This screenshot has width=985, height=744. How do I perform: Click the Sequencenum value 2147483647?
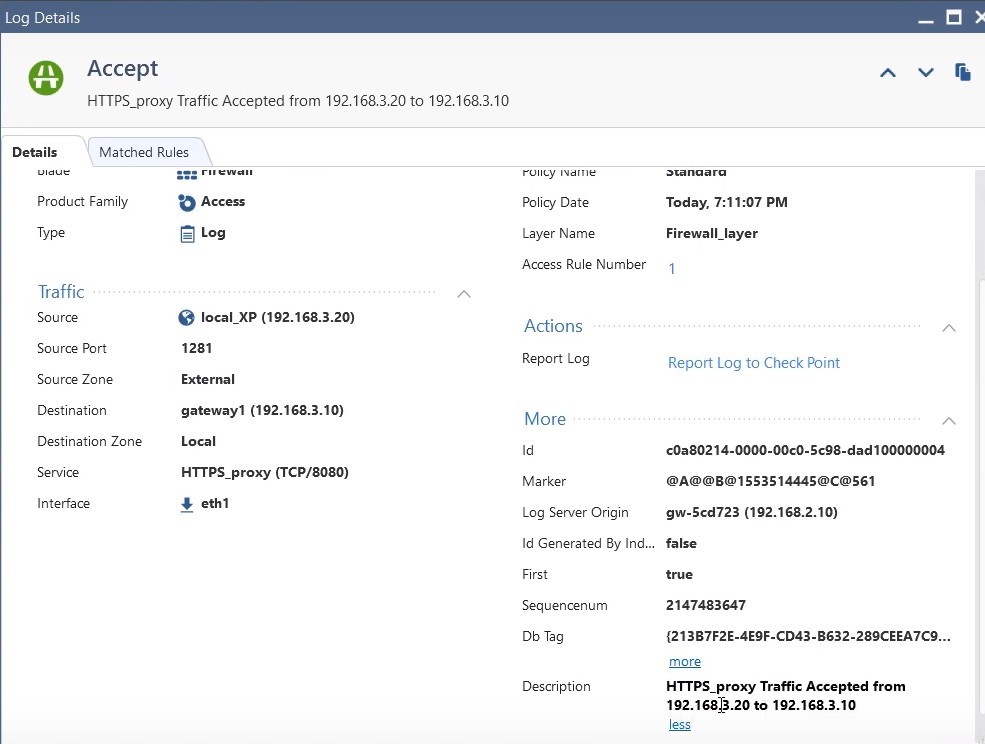[703, 605]
